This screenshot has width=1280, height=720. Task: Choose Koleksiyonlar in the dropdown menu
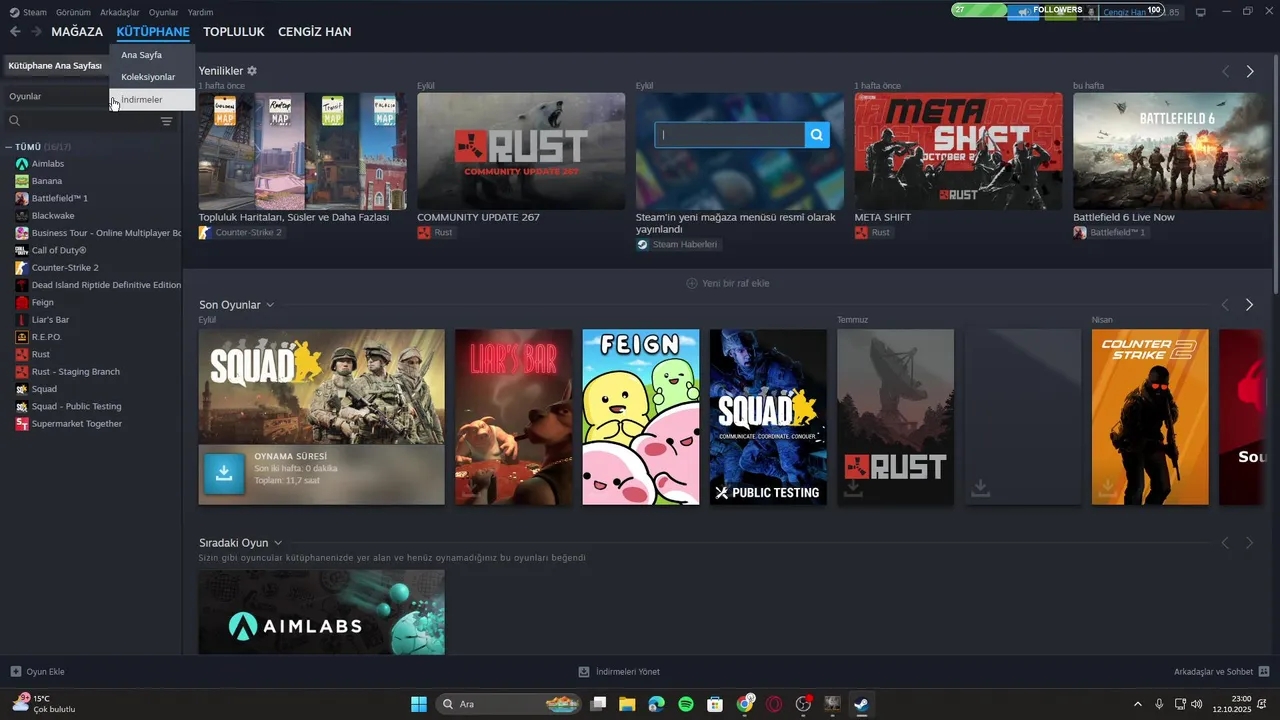tap(152, 77)
